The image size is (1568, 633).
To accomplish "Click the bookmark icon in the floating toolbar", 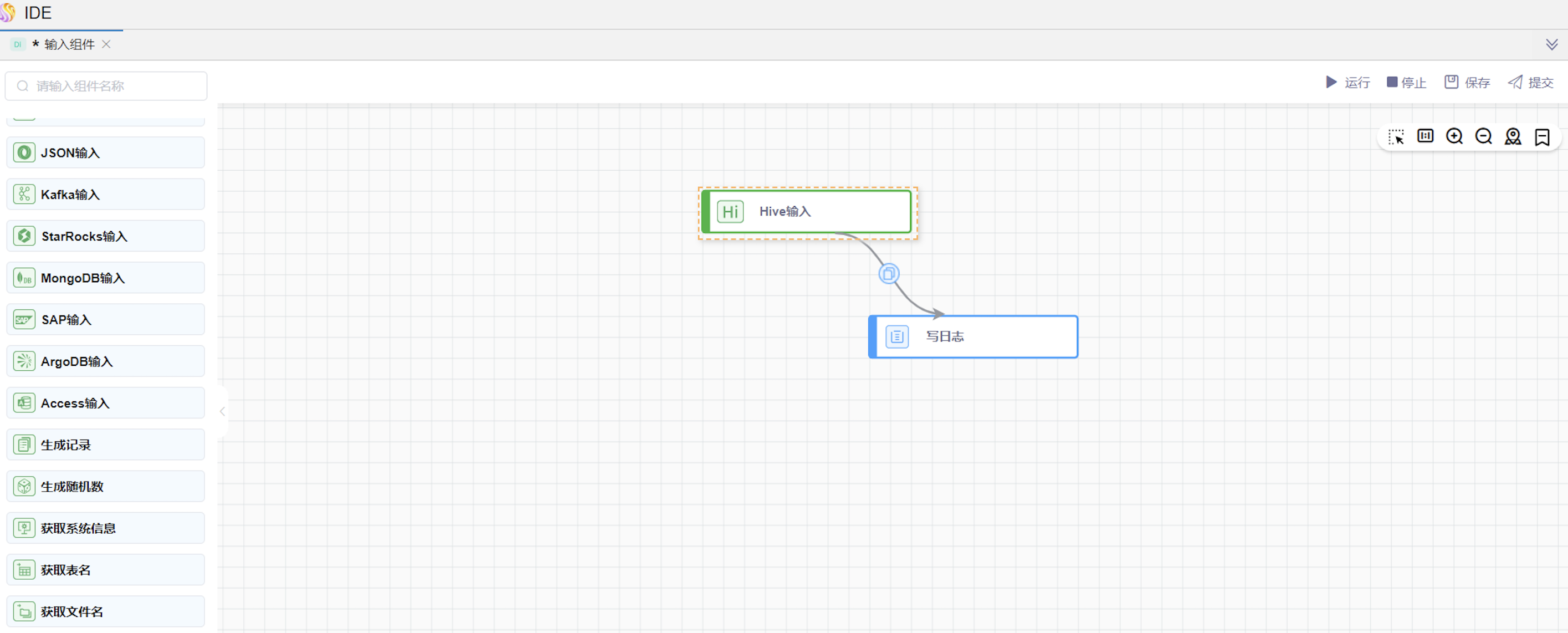I will pos(1542,137).
